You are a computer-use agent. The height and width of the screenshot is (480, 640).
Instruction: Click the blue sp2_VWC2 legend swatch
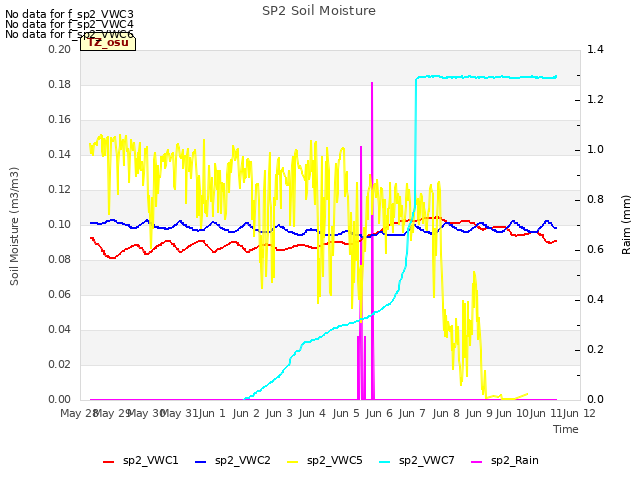(200, 462)
